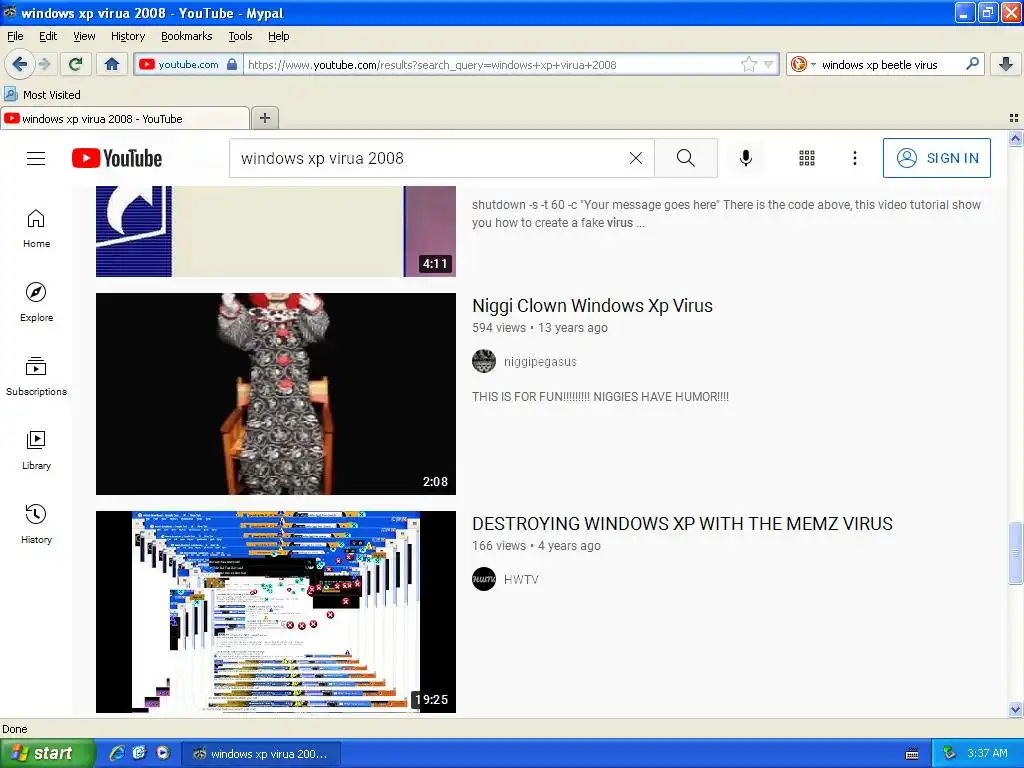Open the YouTube settings three-dot menu
The image size is (1024, 768).
(x=854, y=158)
